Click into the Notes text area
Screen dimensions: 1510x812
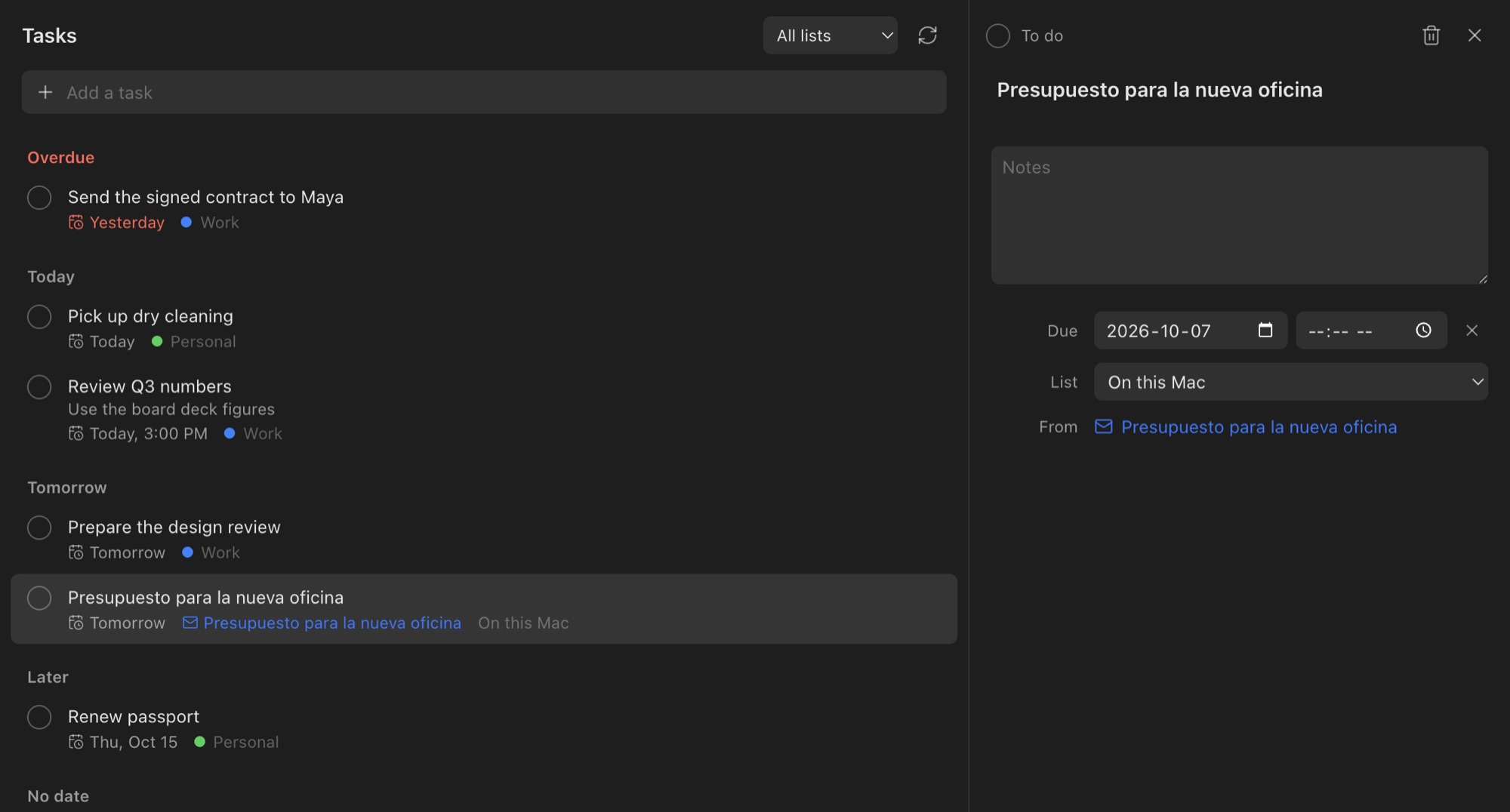pyautogui.click(x=1239, y=215)
